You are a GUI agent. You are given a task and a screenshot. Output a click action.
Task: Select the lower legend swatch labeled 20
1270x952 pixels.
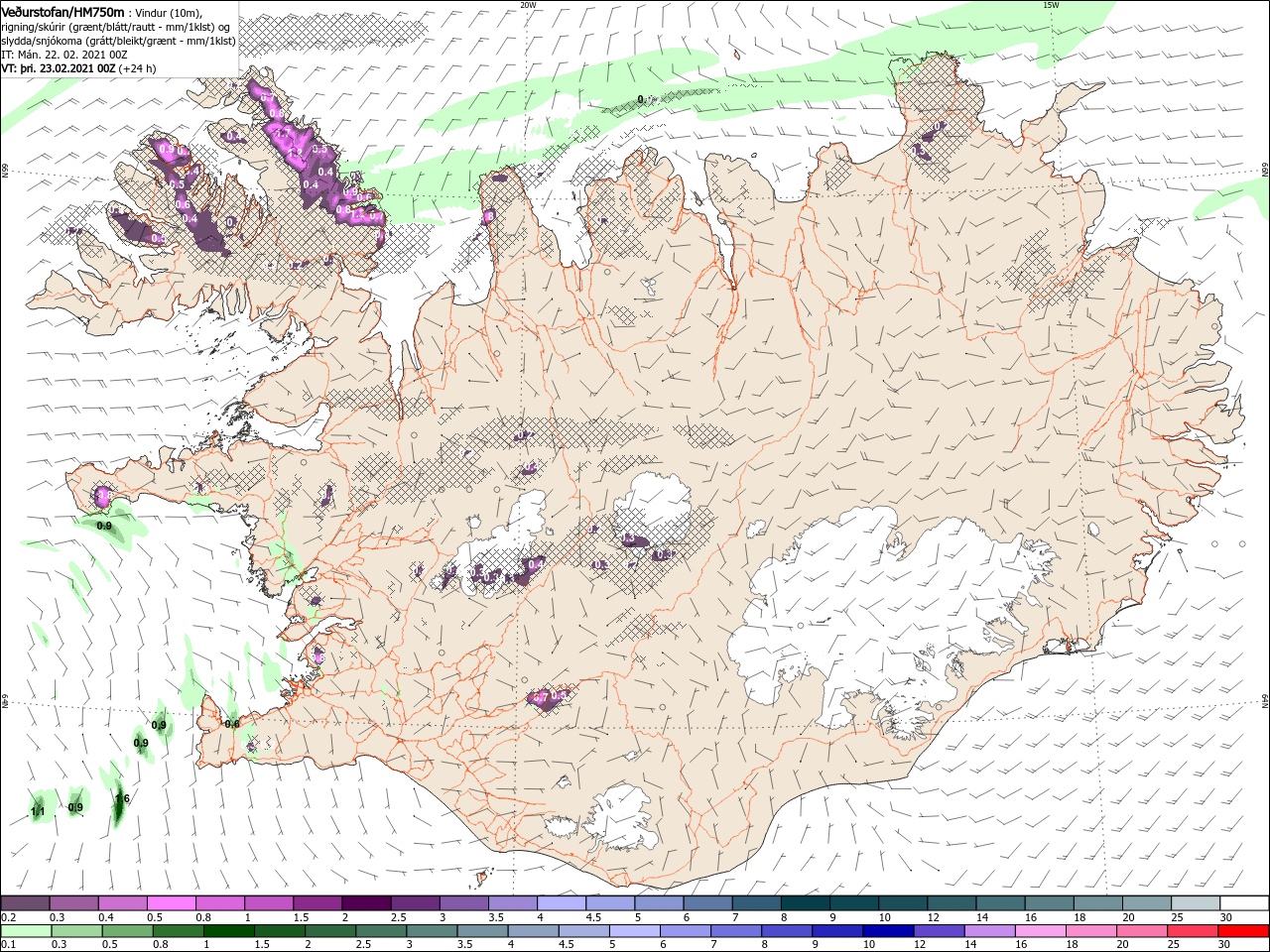point(1140,931)
